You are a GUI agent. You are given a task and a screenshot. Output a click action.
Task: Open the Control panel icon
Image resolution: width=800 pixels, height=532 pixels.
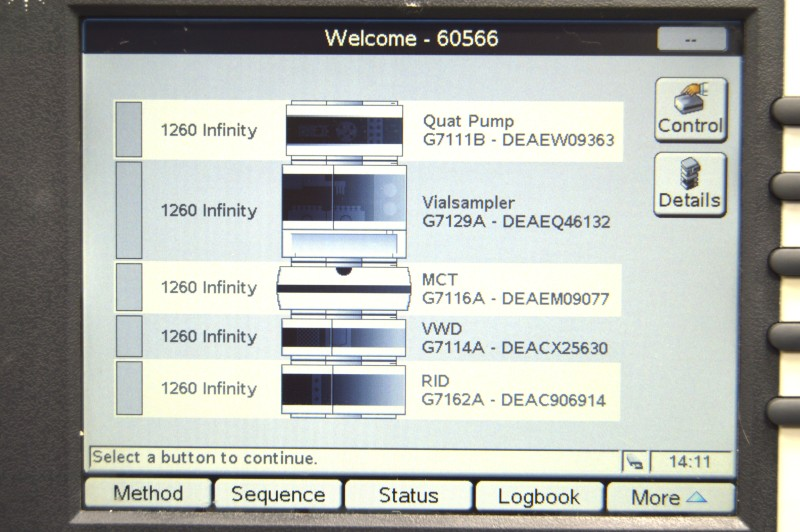[690, 109]
